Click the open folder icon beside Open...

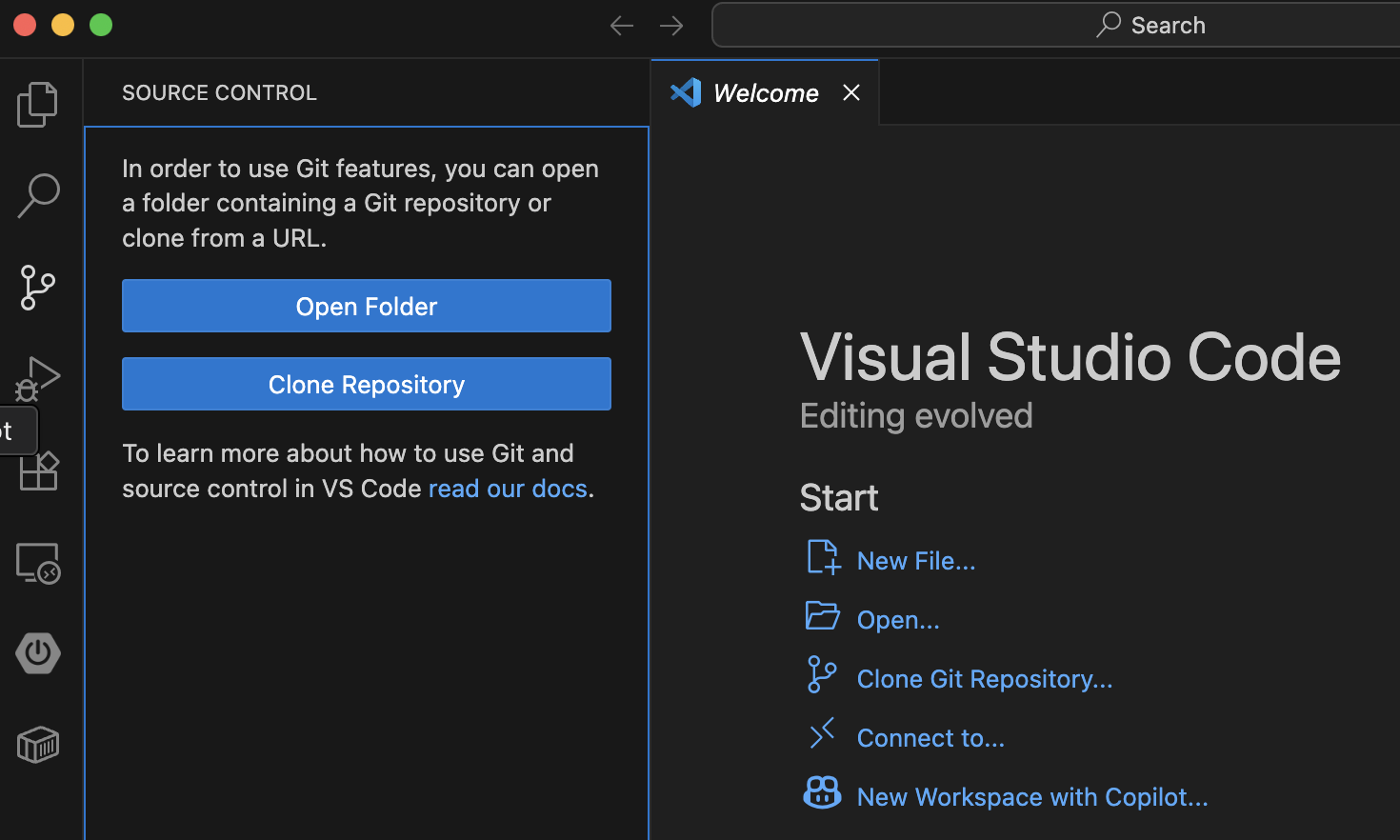822,616
